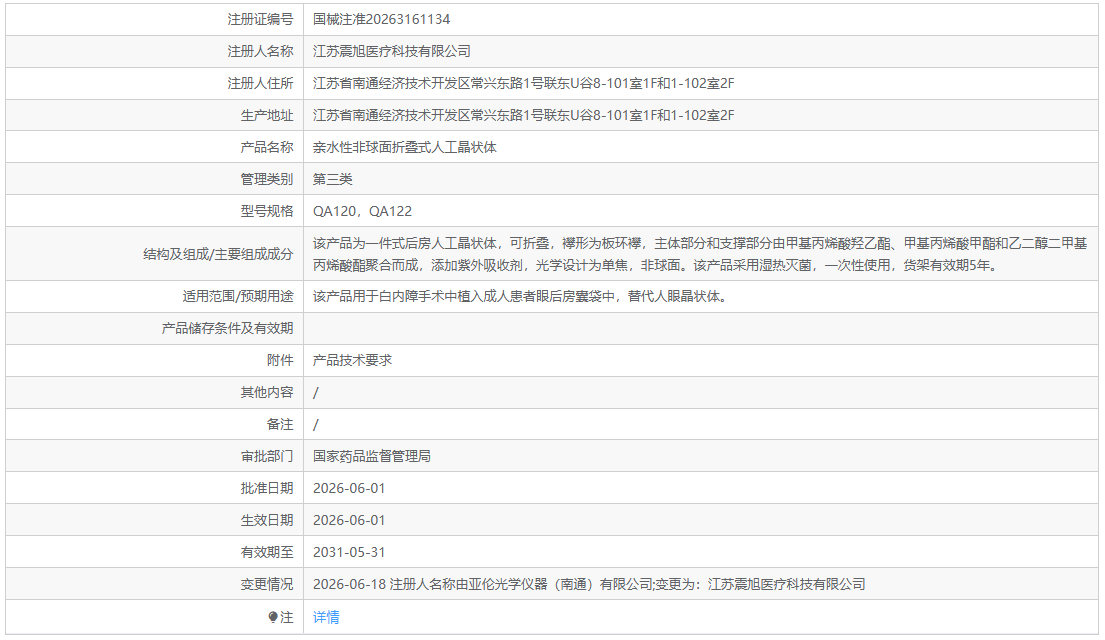The width and height of the screenshot is (1105, 640).
Task: Click the 注册证编号 label
Action: coord(260,19)
